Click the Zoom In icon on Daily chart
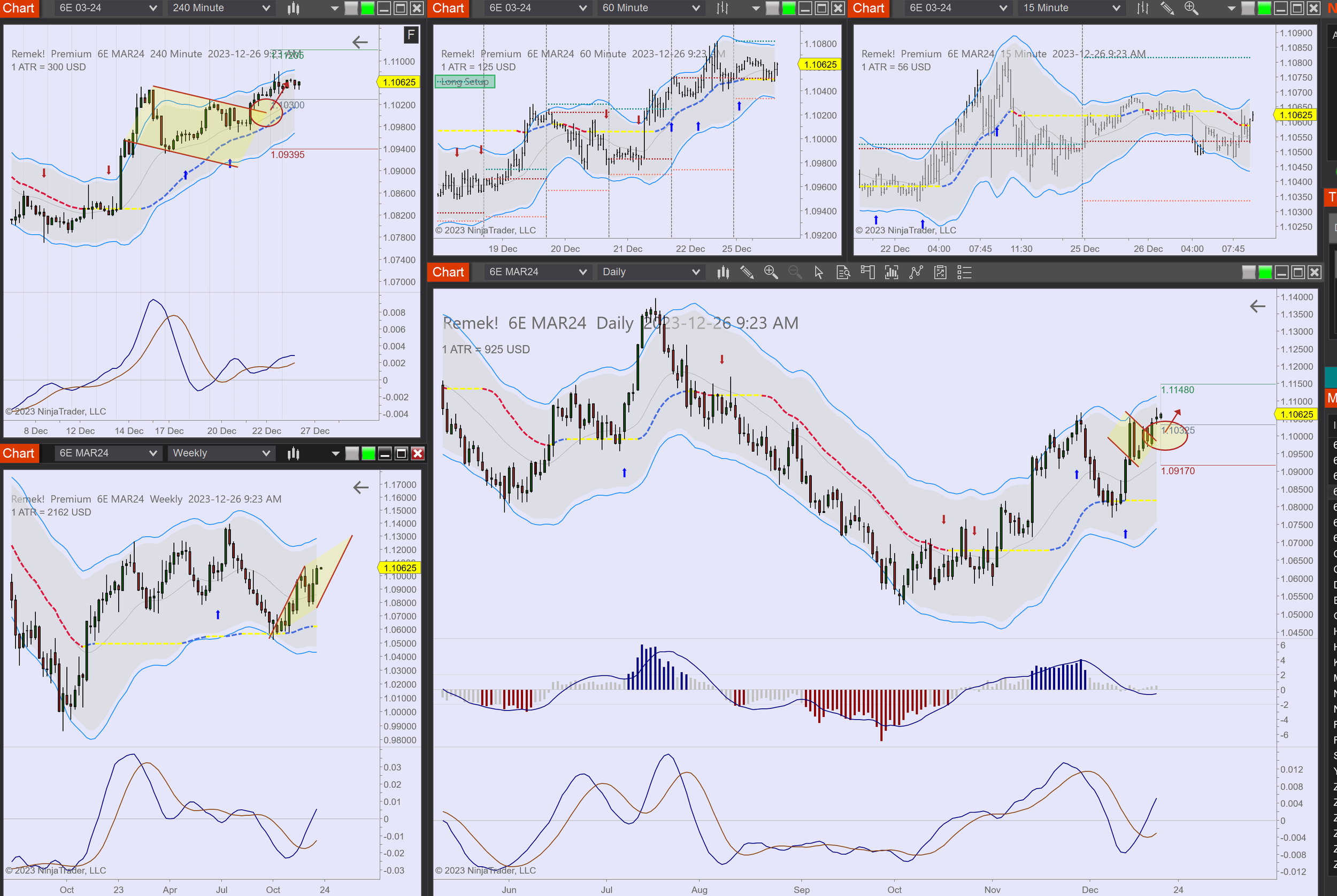Image resolution: width=1337 pixels, height=896 pixels. point(771,273)
